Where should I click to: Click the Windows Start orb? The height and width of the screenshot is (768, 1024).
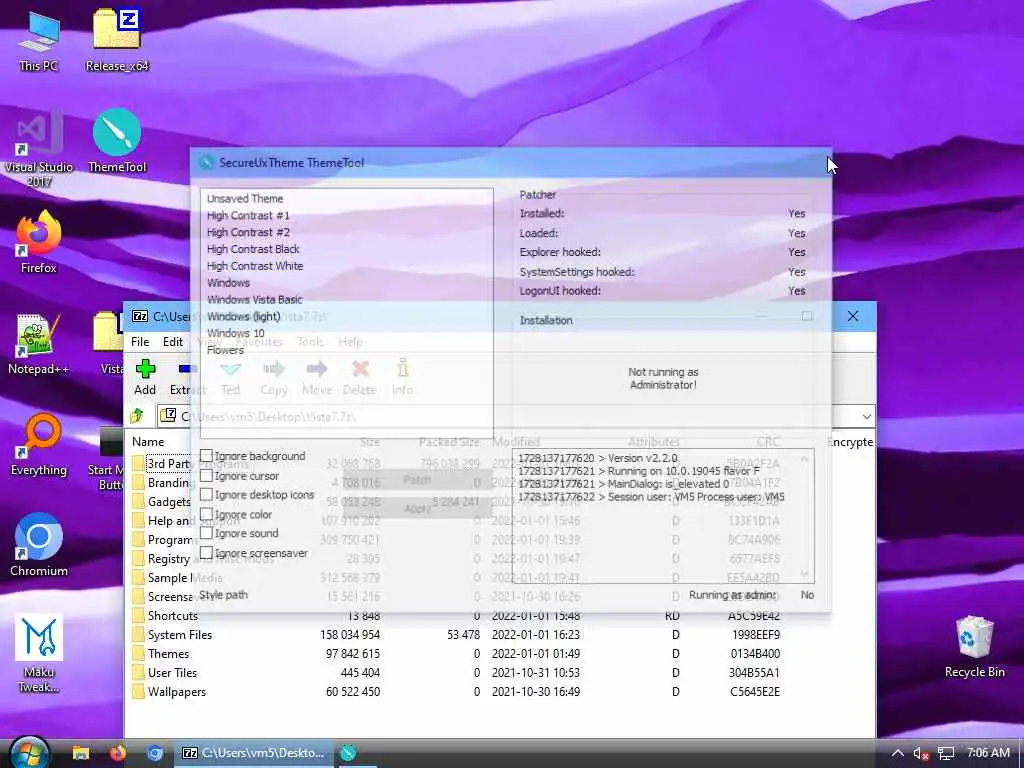click(29, 752)
